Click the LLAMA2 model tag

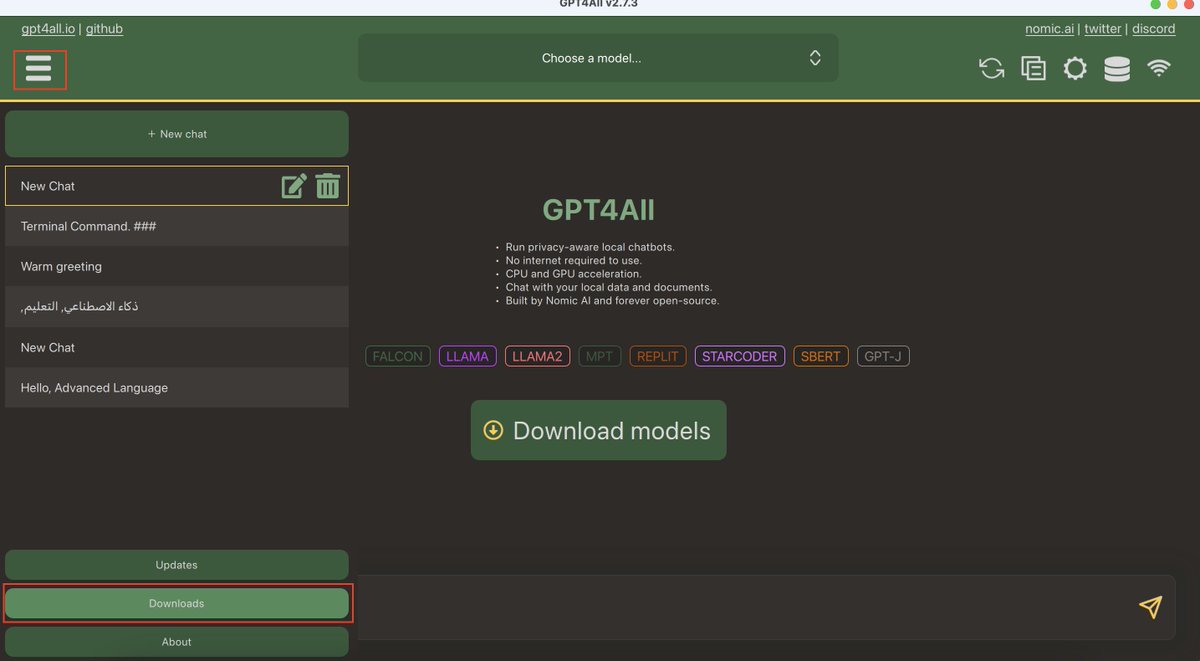click(x=538, y=356)
